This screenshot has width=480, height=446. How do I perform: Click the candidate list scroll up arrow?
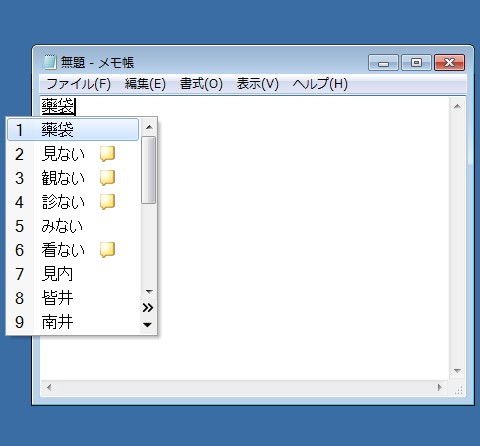coord(149,127)
